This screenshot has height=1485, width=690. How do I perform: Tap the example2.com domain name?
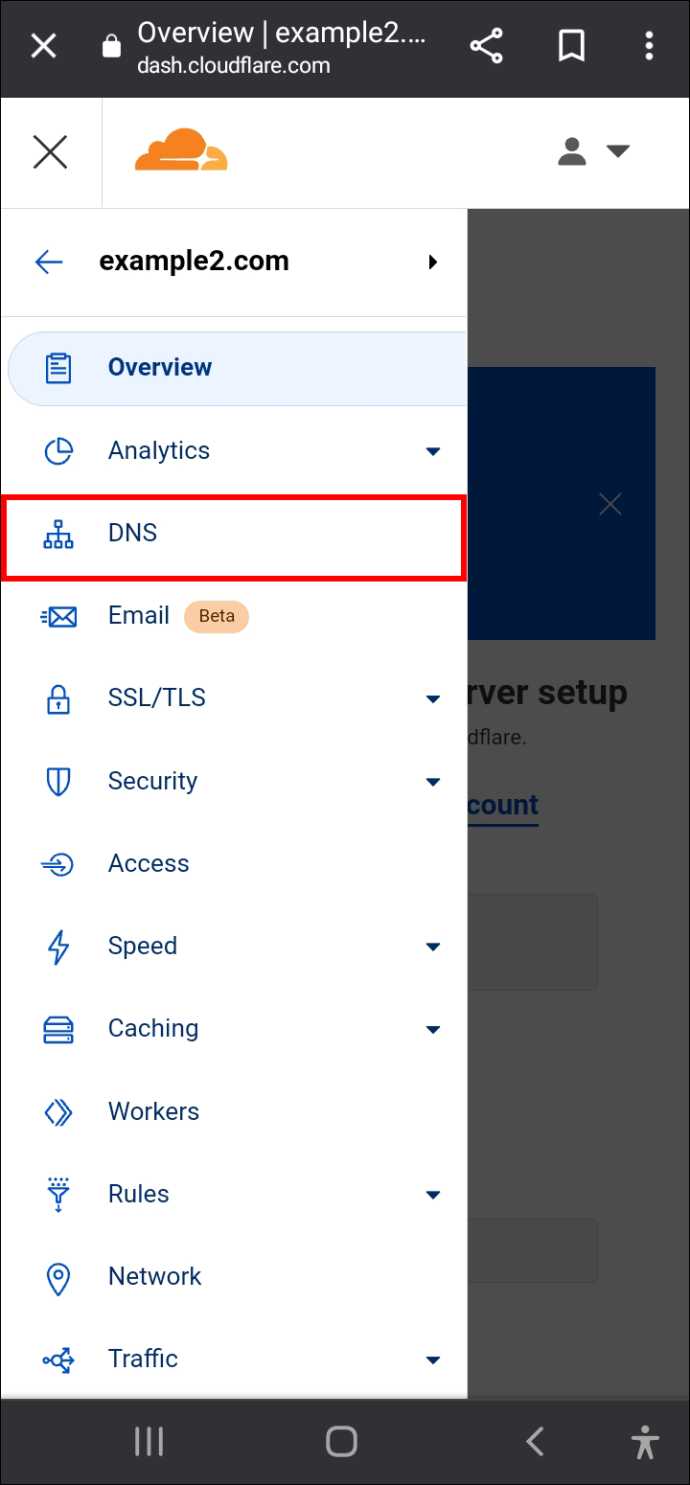[194, 261]
